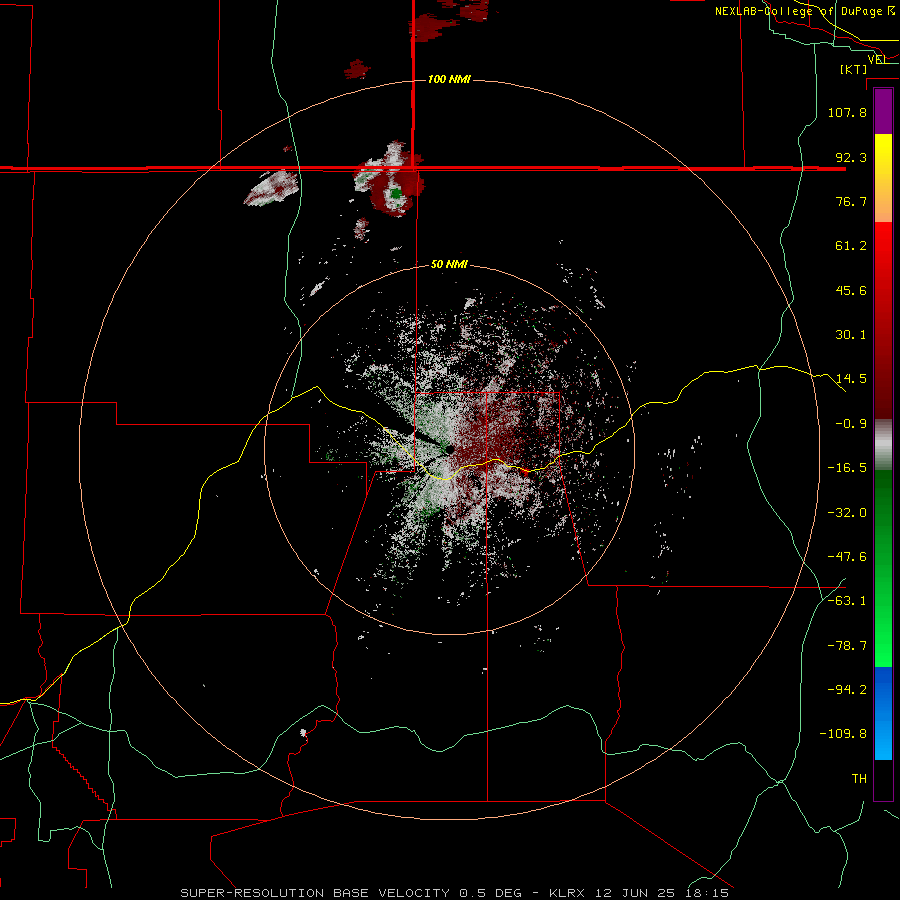The height and width of the screenshot is (900, 900).
Task: Click the -63.1 legend value
Action: [847, 601]
